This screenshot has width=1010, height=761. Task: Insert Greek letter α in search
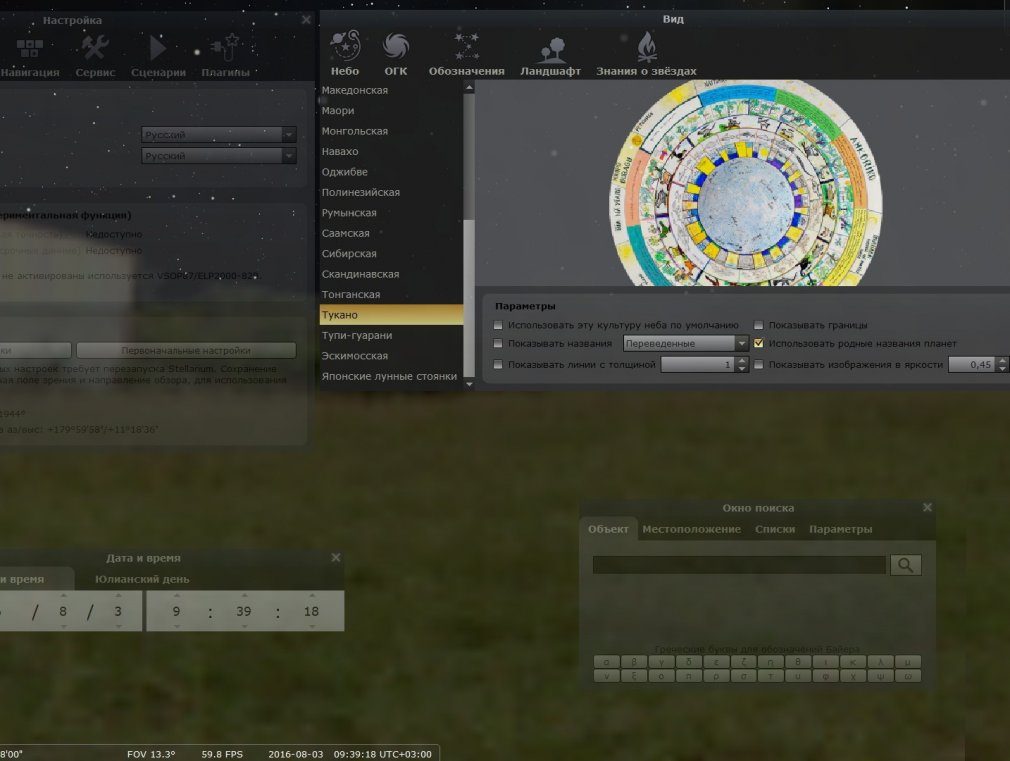pos(606,662)
